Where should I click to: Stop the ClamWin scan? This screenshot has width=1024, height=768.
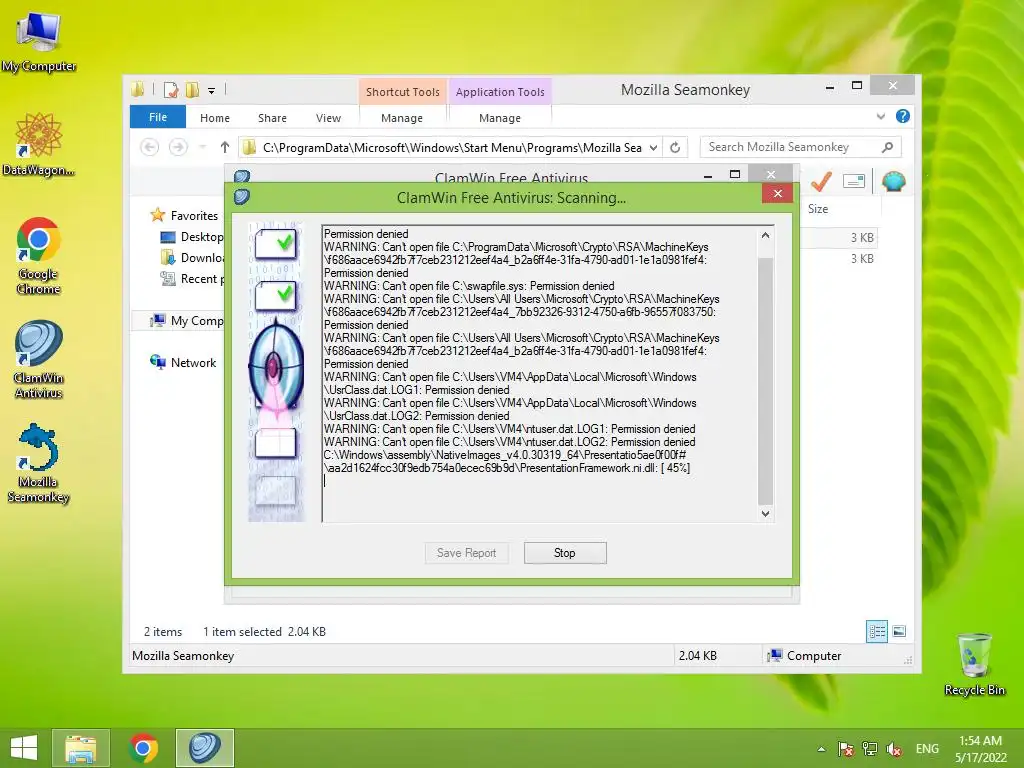pos(565,553)
